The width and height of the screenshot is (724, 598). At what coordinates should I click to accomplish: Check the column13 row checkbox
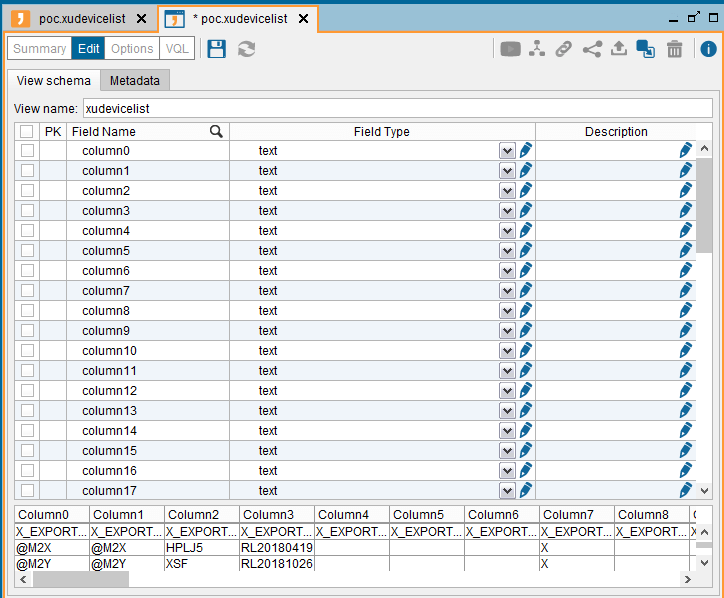click(x=27, y=411)
